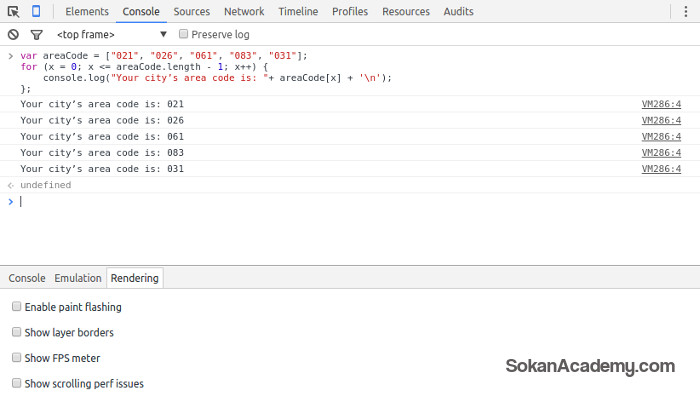Click the for loop code line
700x402 pixels.
[x=144, y=67]
